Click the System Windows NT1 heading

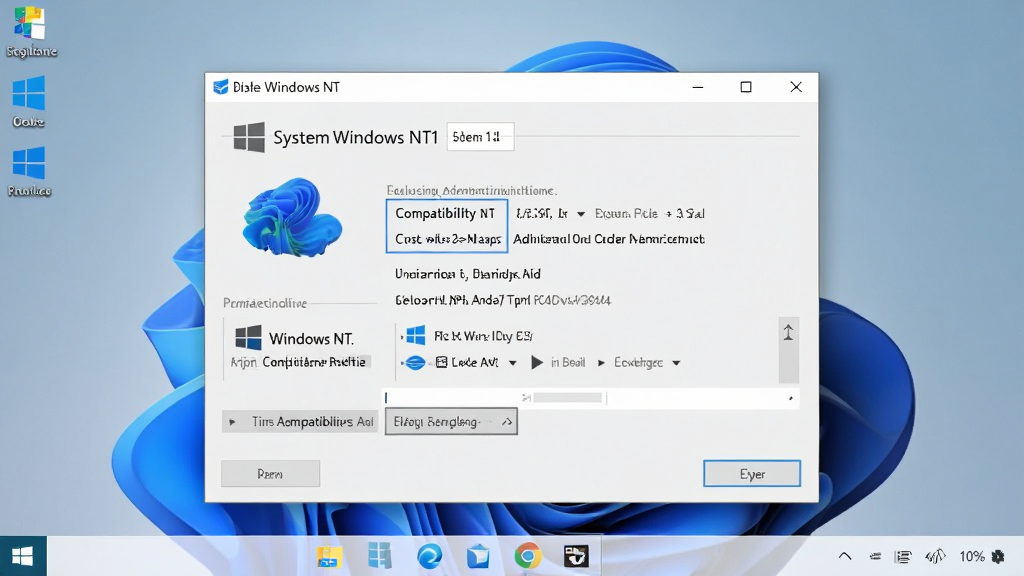[355, 137]
